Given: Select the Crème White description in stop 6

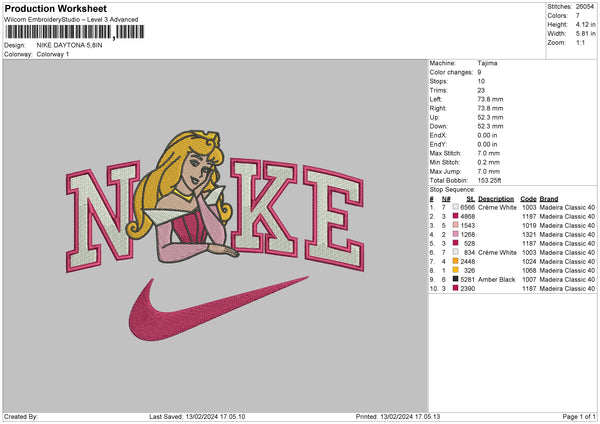Looking at the screenshot, I should [x=497, y=253].
